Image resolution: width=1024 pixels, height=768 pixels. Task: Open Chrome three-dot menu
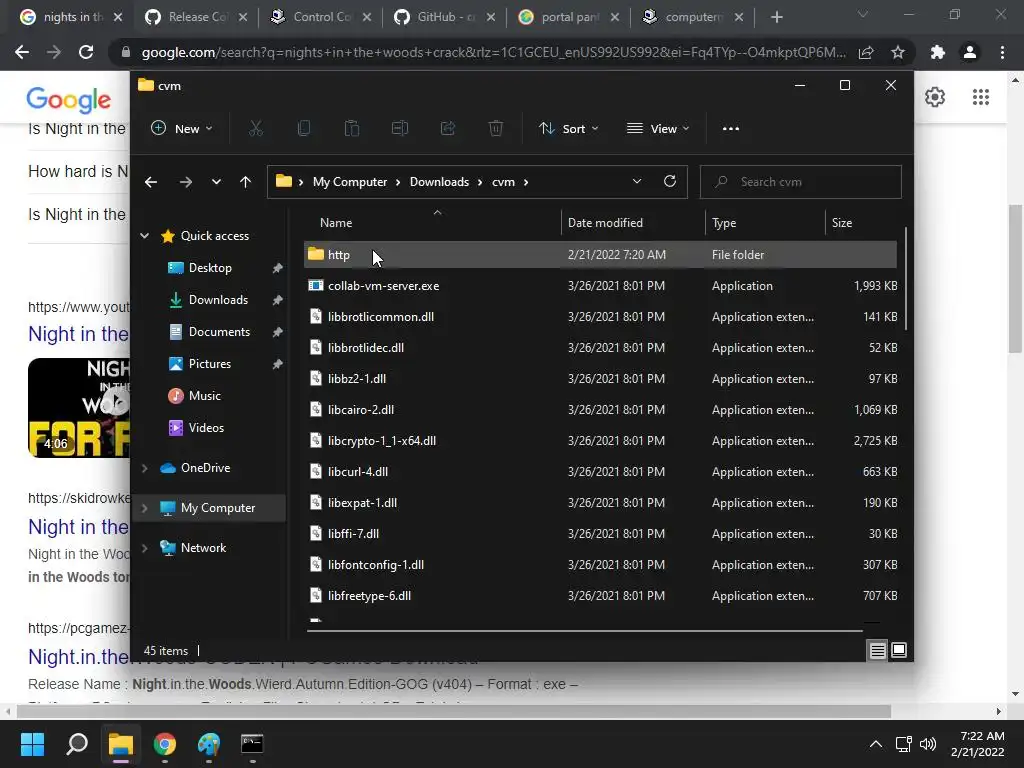1002,52
